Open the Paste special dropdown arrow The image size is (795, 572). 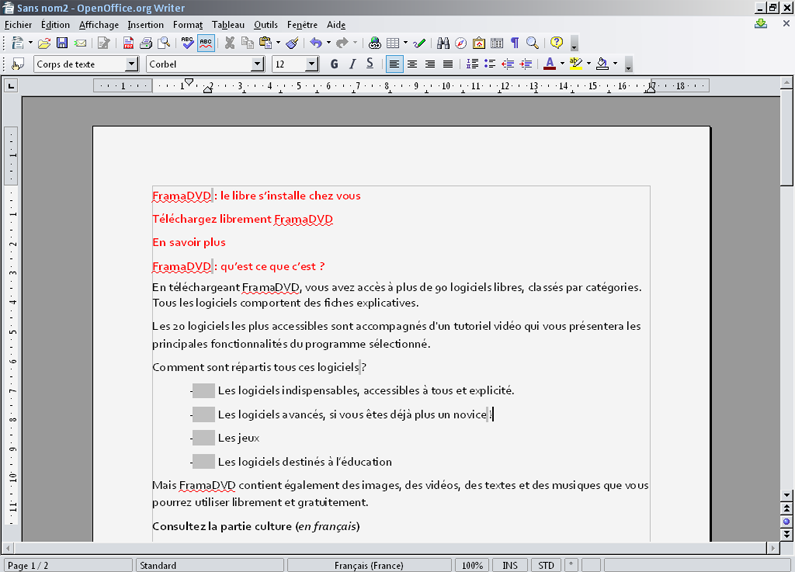coord(278,43)
